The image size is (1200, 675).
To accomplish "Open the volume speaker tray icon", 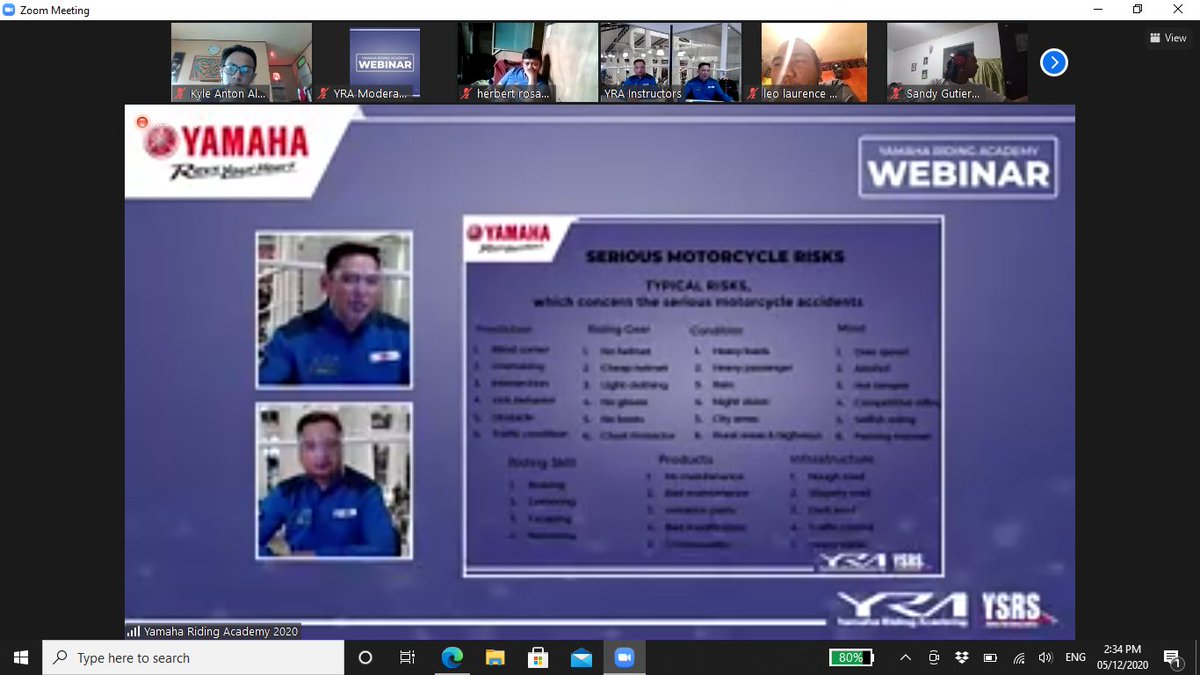I will [x=1045, y=657].
